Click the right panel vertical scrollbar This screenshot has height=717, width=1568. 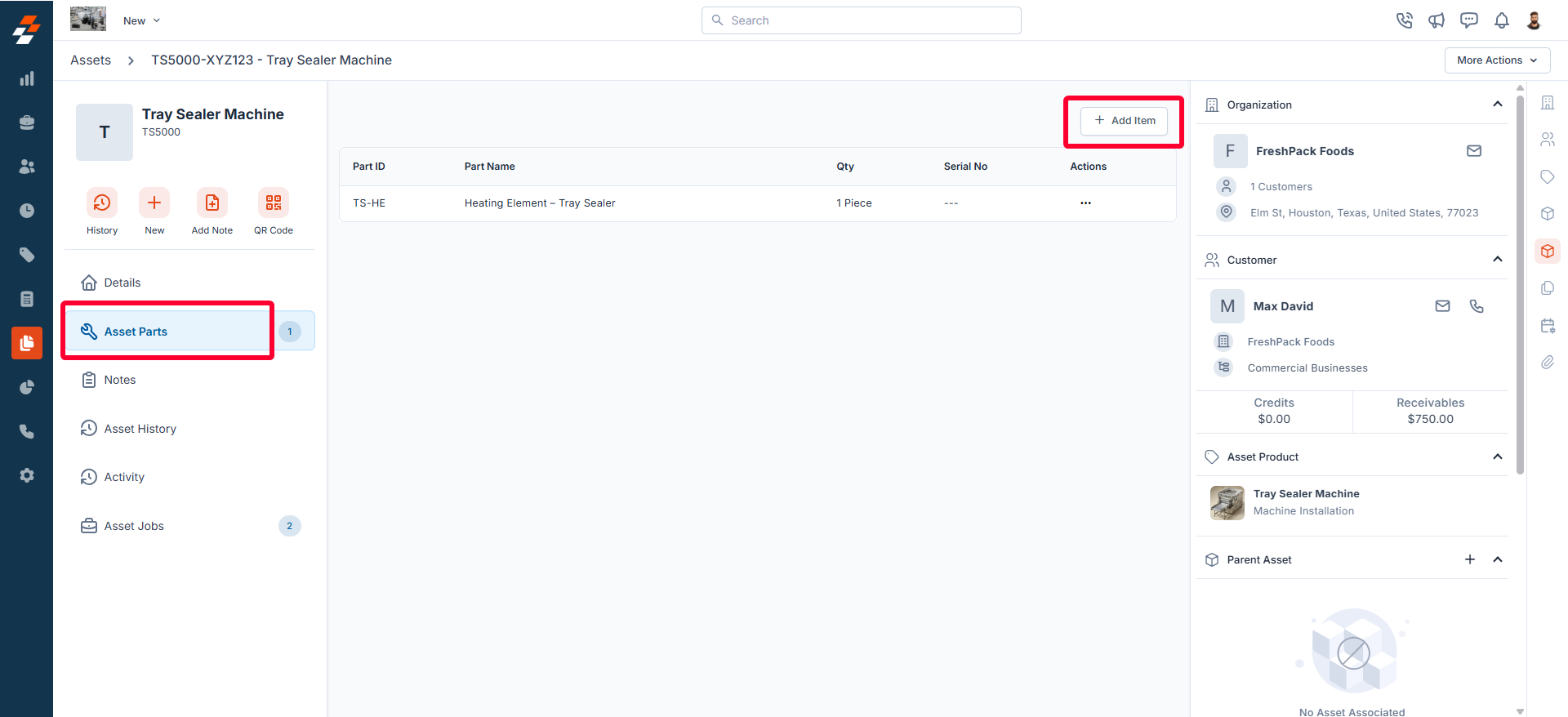coord(1520,284)
